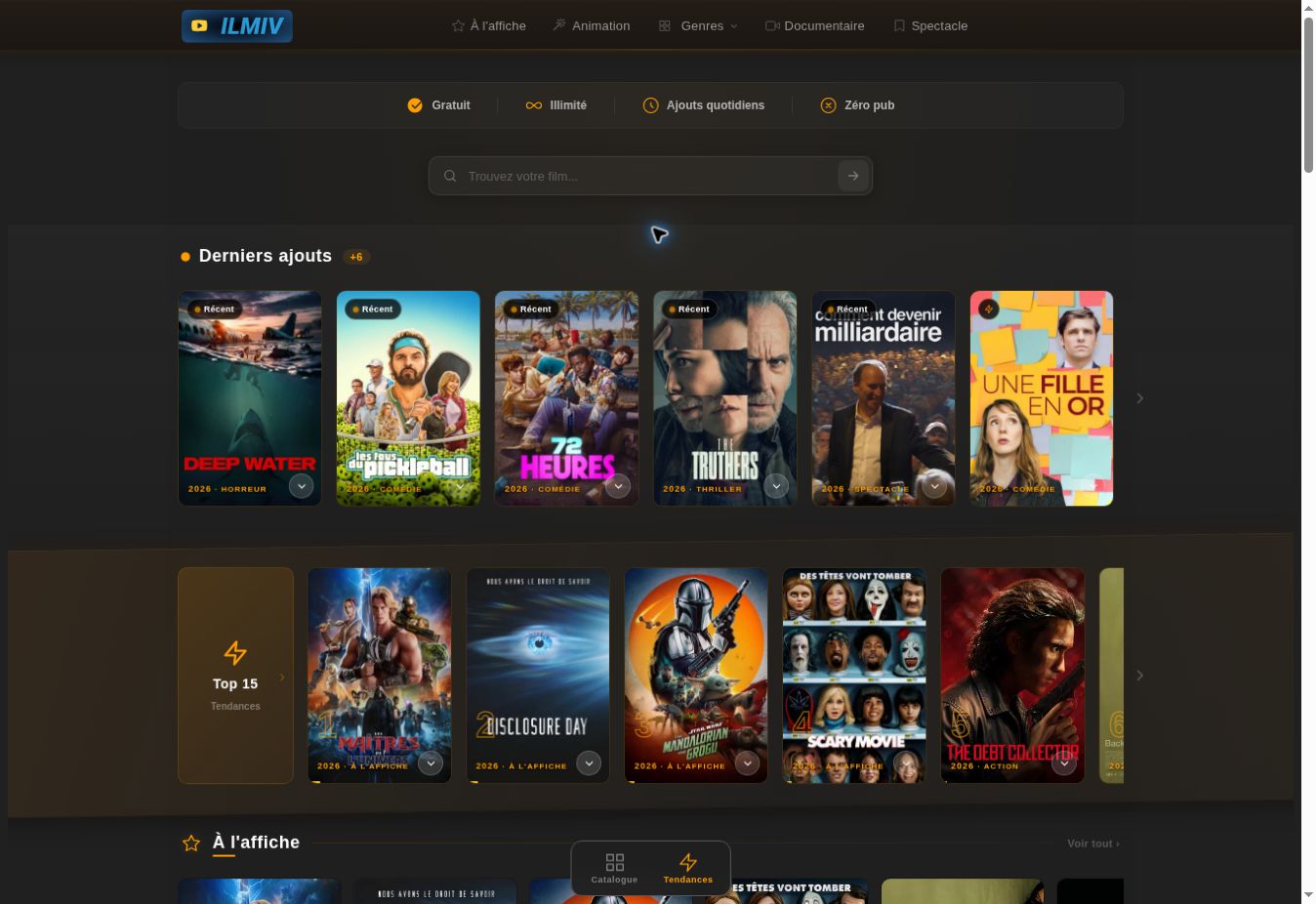Click the Ajouts quotidiens clock icon

coord(651,105)
